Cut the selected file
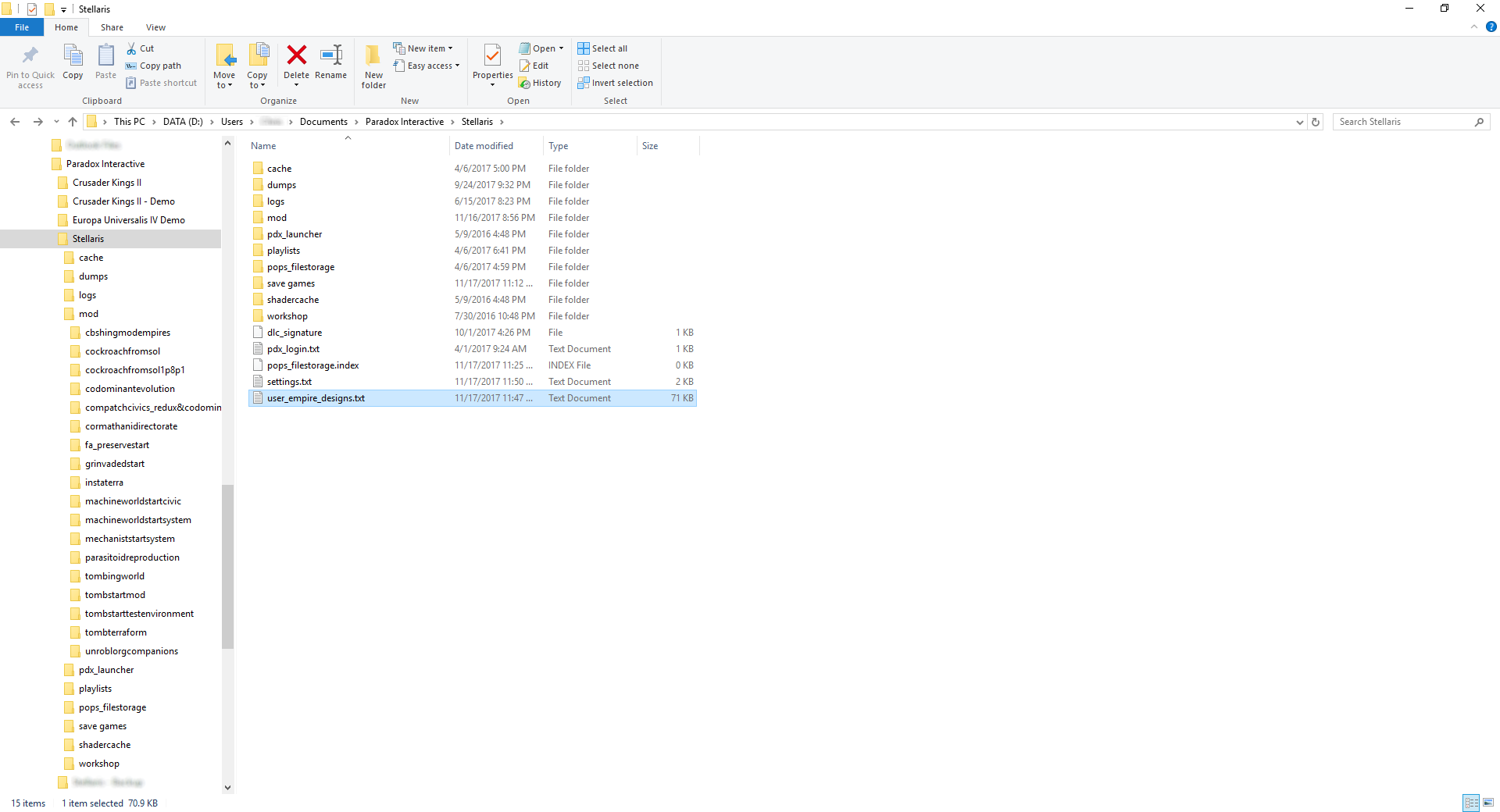Viewport: 1500px width, 812px height. tap(141, 48)
